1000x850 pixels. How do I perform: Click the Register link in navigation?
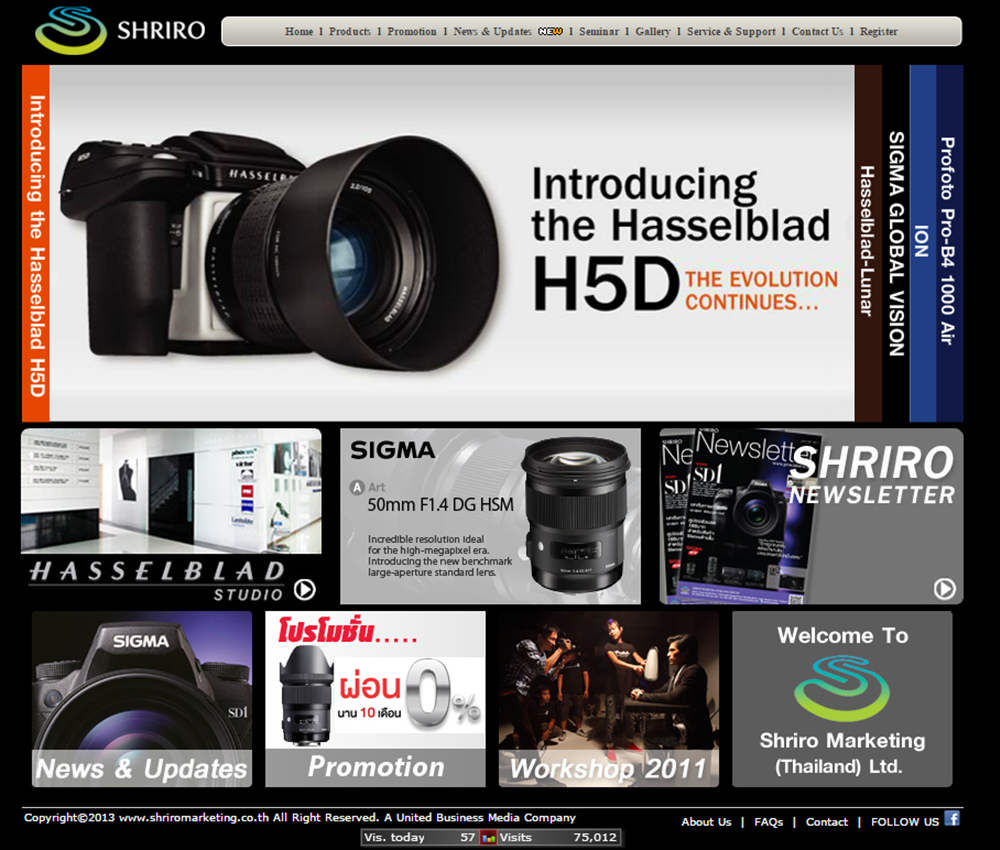tap(879, 32)
